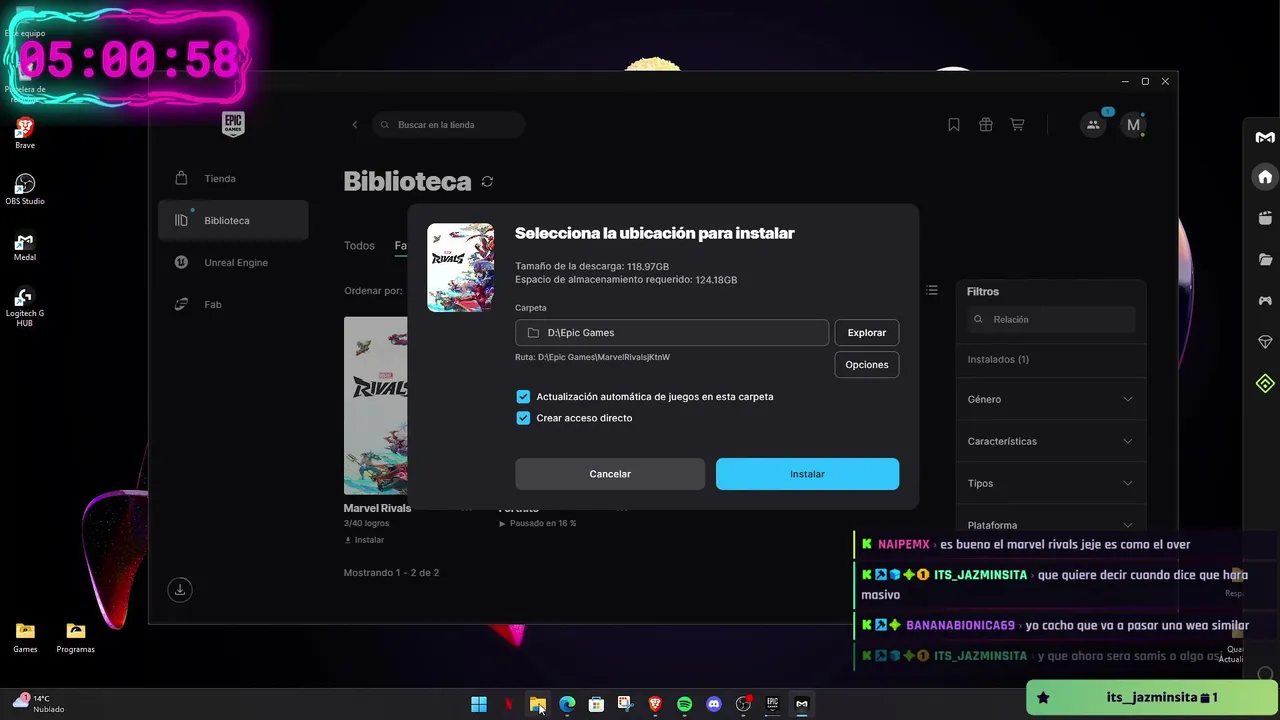
Task: Open Microsoft Store from the taskbar
Action: click(596, 704)
